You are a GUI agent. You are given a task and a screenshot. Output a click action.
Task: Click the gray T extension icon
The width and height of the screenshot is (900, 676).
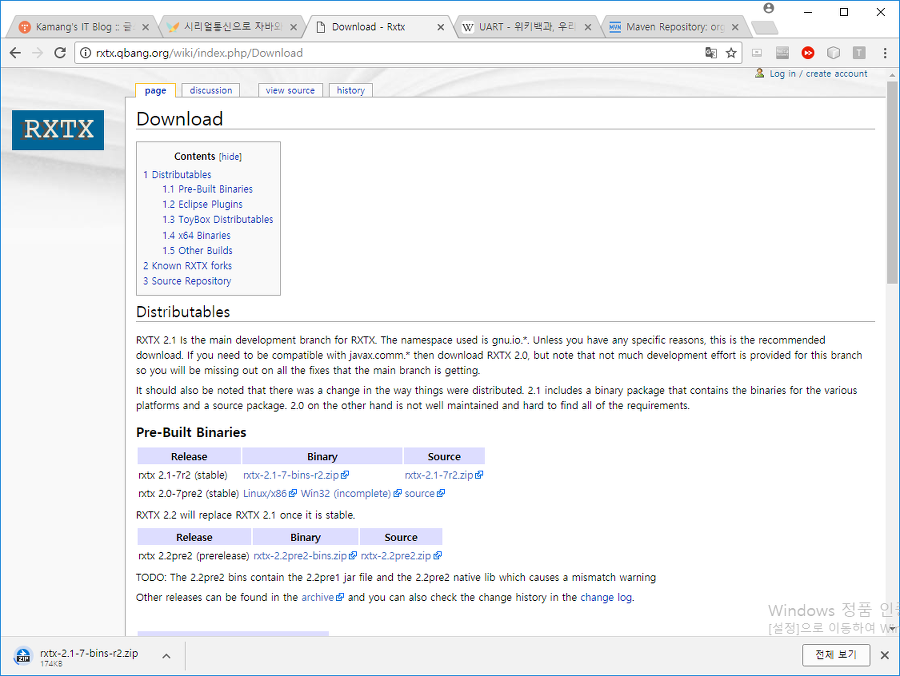(859, 53)
